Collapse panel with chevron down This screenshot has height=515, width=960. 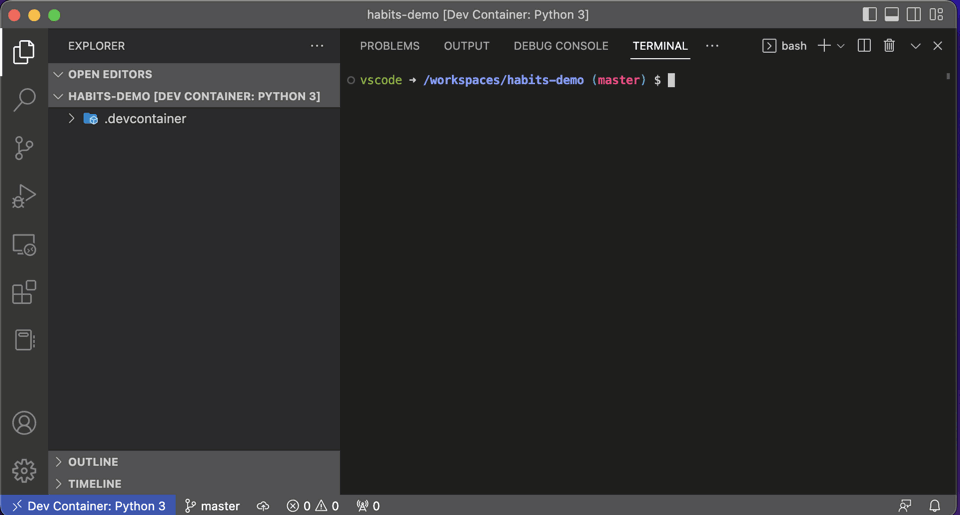coord(915,46)
